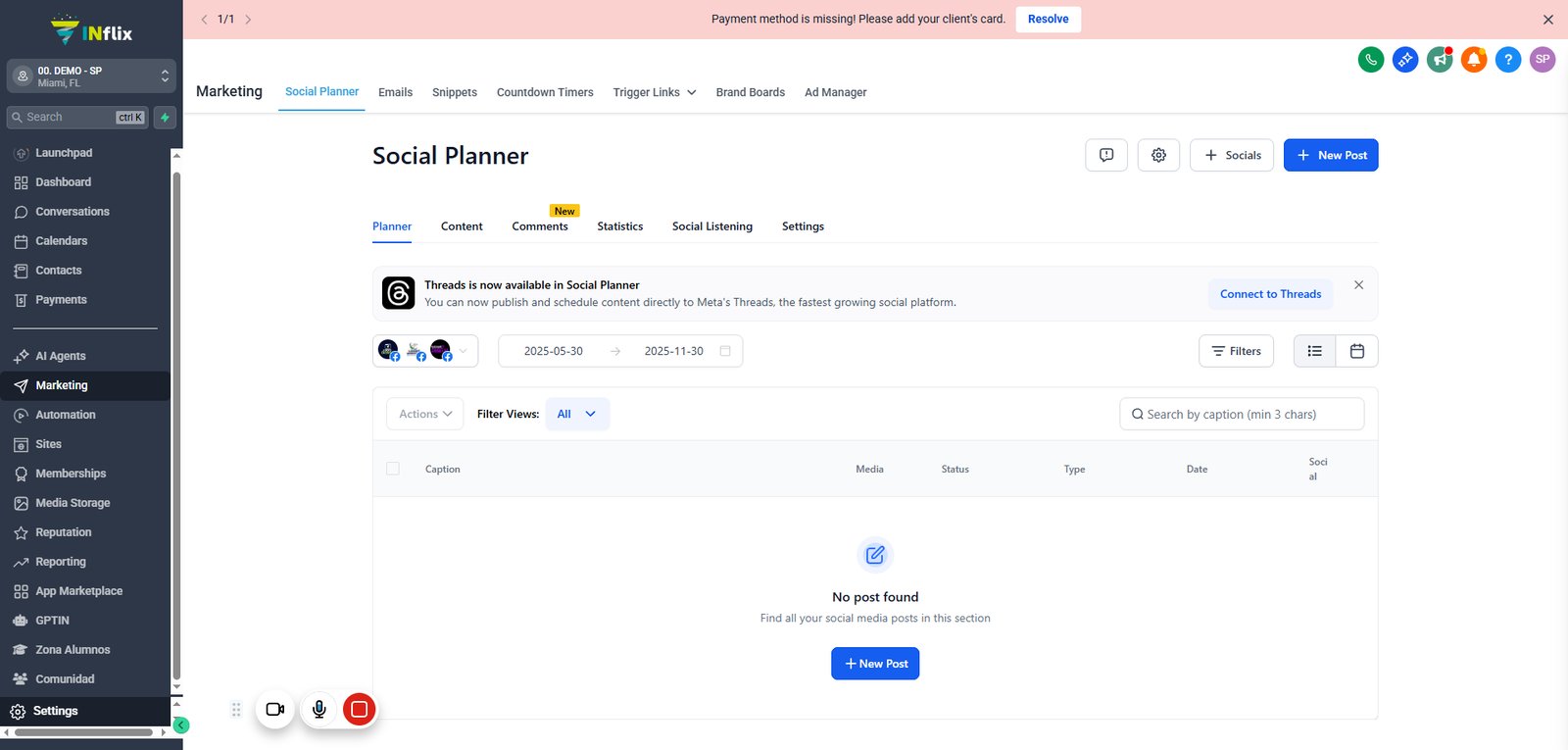Click the sidebar vertical scrollbar

click(176, 425)
